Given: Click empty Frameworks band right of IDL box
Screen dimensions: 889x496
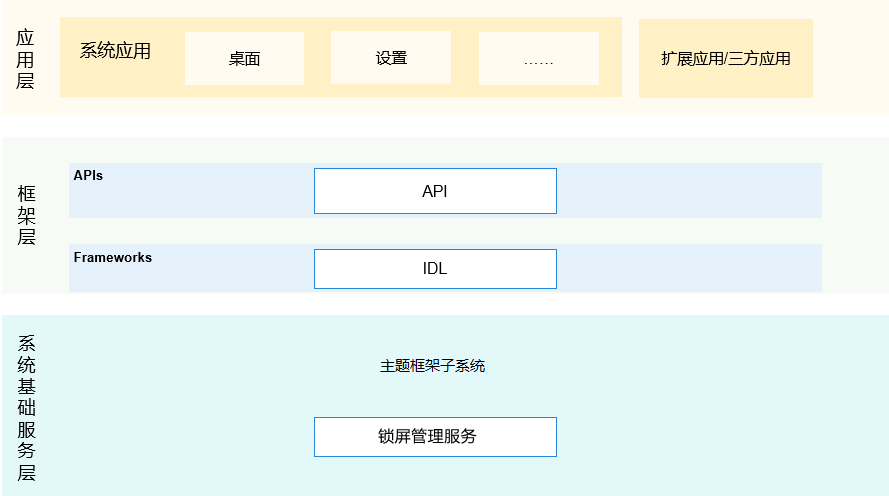Looking at the screenshot, I should [688, 269].
